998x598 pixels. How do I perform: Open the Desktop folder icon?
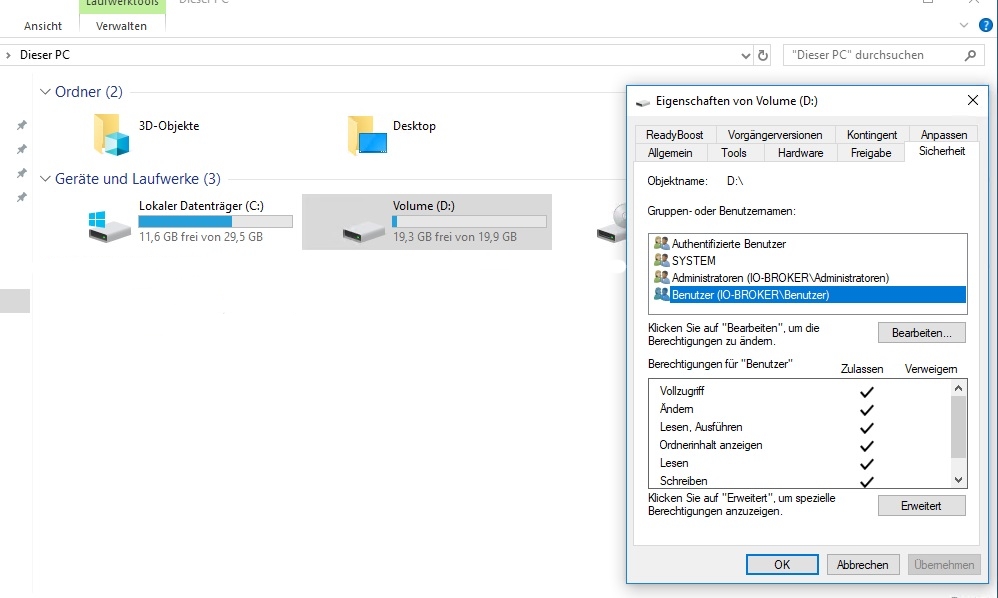367,135
